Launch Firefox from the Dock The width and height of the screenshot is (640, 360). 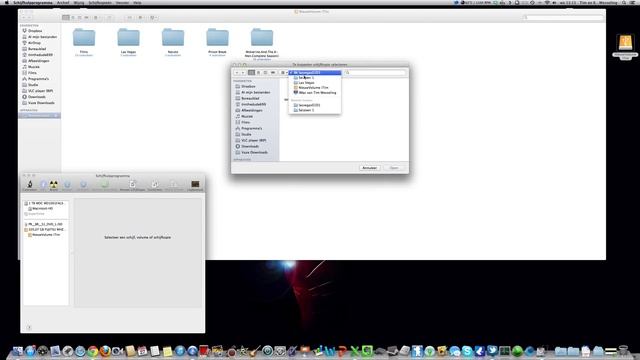pyautogui.click(x=105, y=351)
